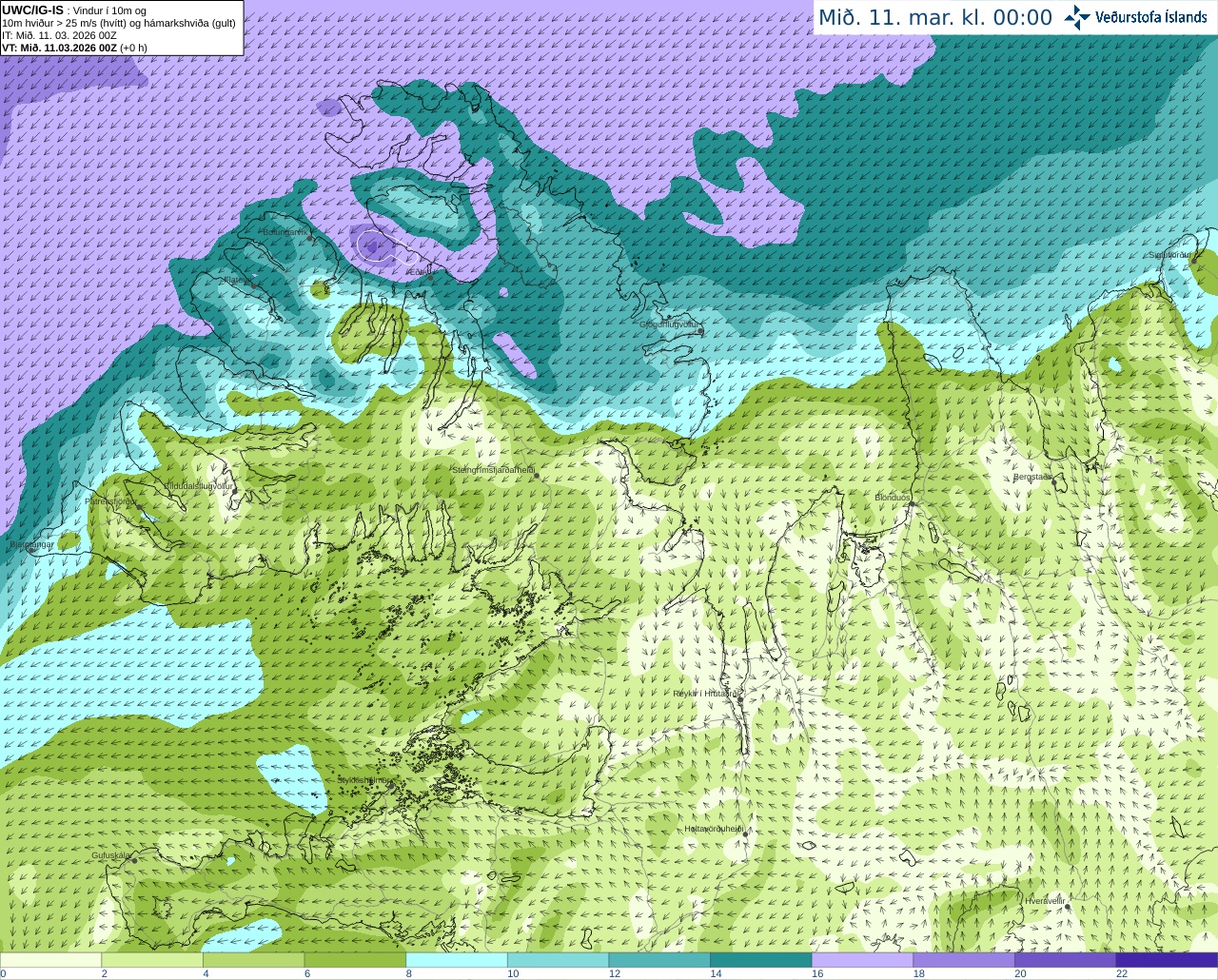Click the Gjögurflugvöllur place label
This screenshot has width=1218, height=980.
(669, 324)
